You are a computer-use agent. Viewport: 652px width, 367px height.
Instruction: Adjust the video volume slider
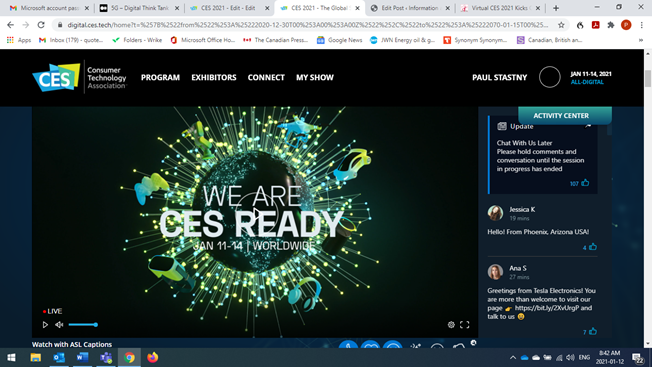[x=83, y=325]
